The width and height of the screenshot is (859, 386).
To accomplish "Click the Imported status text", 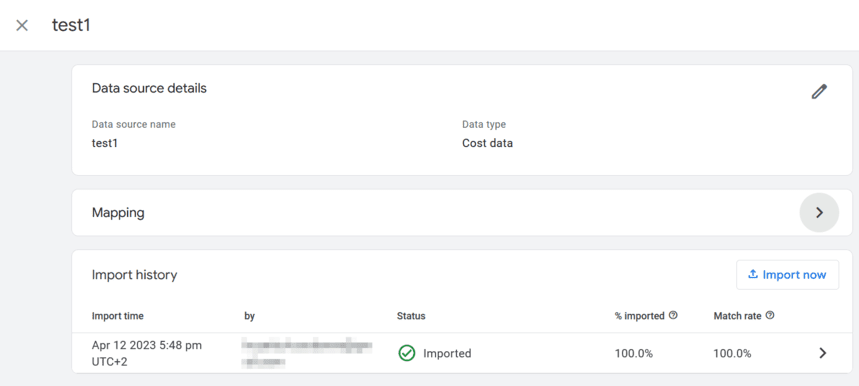I will 447,353.
